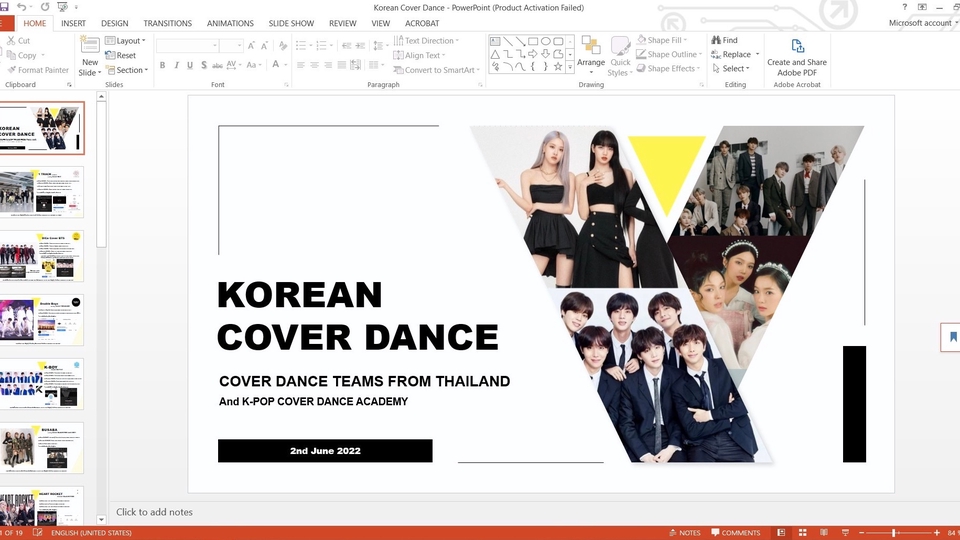Screen dimensions: 960x540
Task: Toggle Text Shadow formatting
Action: [x=204, y=65]
